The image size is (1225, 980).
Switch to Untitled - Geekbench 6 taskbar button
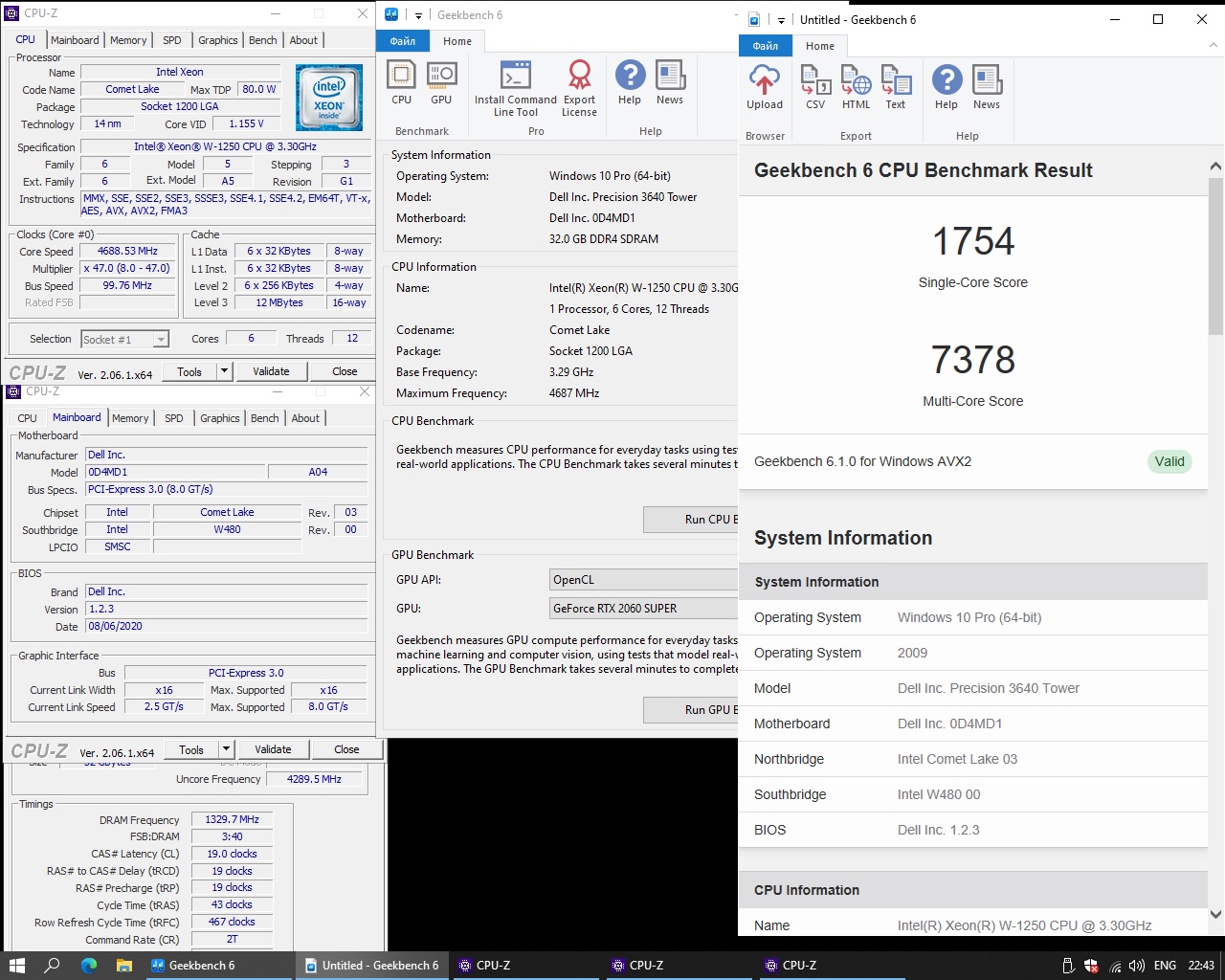370,966
